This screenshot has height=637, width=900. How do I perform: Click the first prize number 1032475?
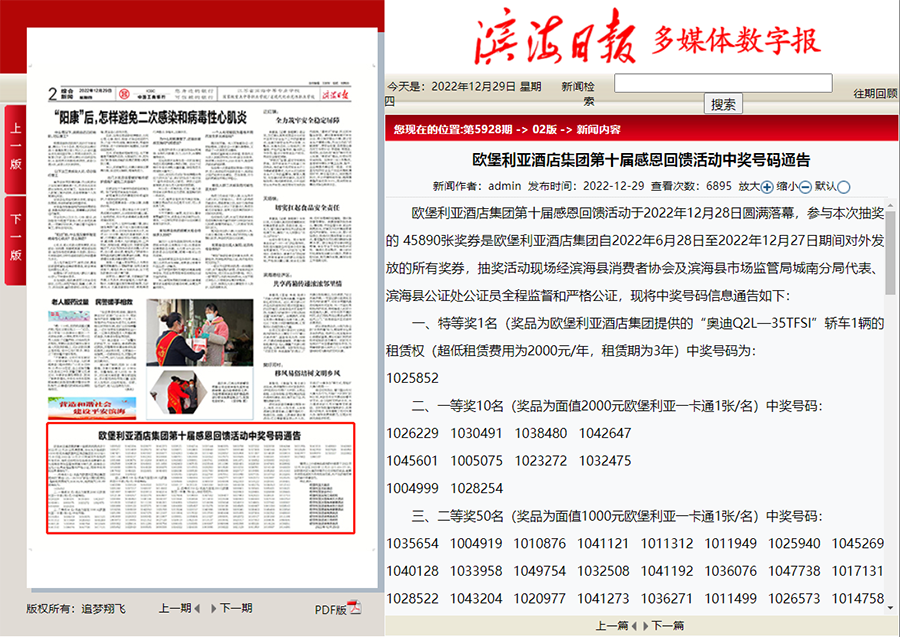point(605,461)
